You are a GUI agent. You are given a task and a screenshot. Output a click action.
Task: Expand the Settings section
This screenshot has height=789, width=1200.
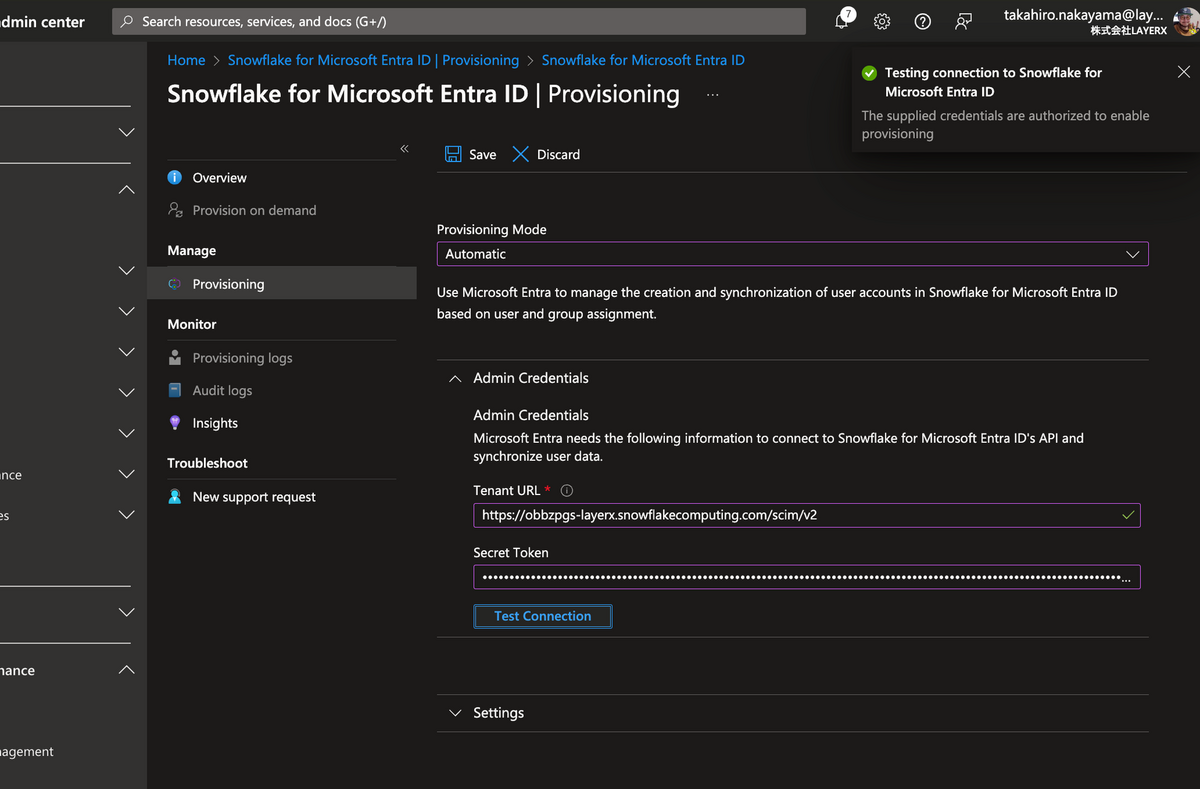click(455, 713)
